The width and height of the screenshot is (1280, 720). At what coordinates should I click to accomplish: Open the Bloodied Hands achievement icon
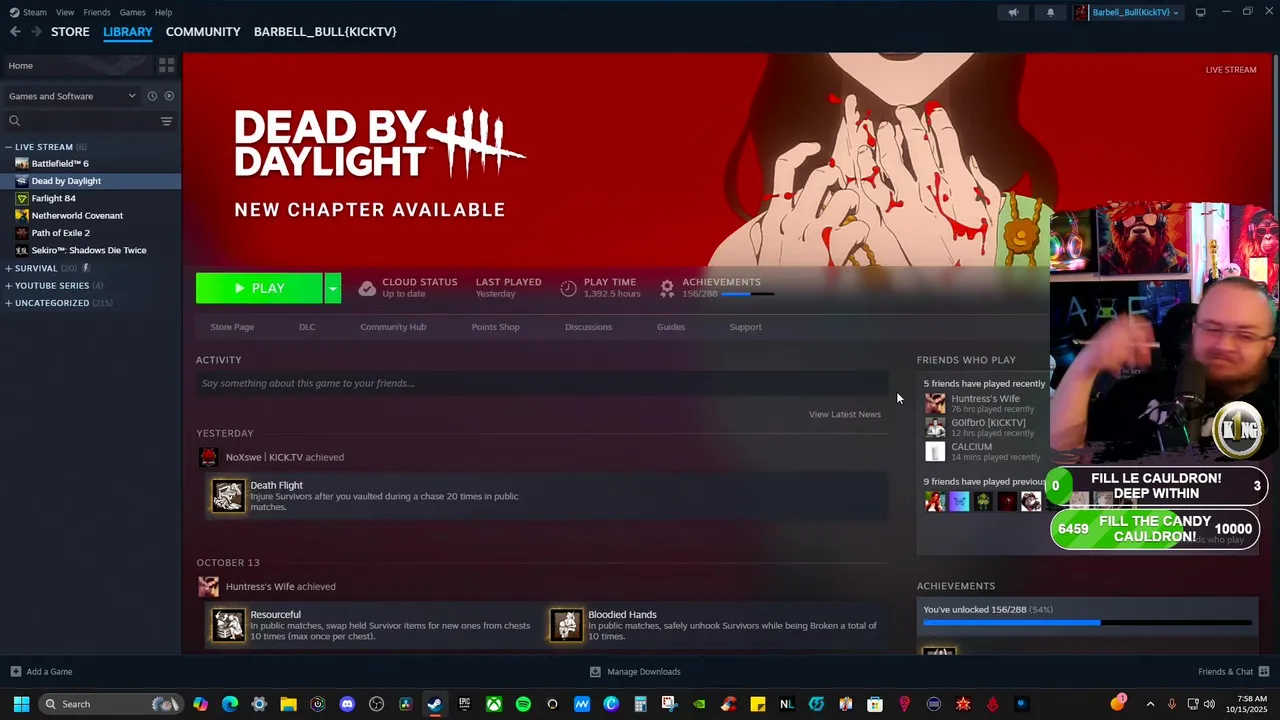[x=566, y=625]
